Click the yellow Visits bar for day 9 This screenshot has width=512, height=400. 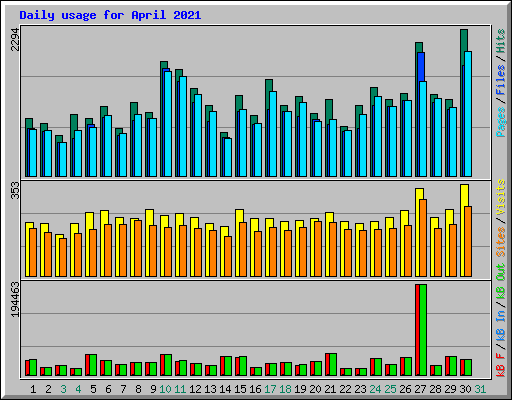pos(149,217)
